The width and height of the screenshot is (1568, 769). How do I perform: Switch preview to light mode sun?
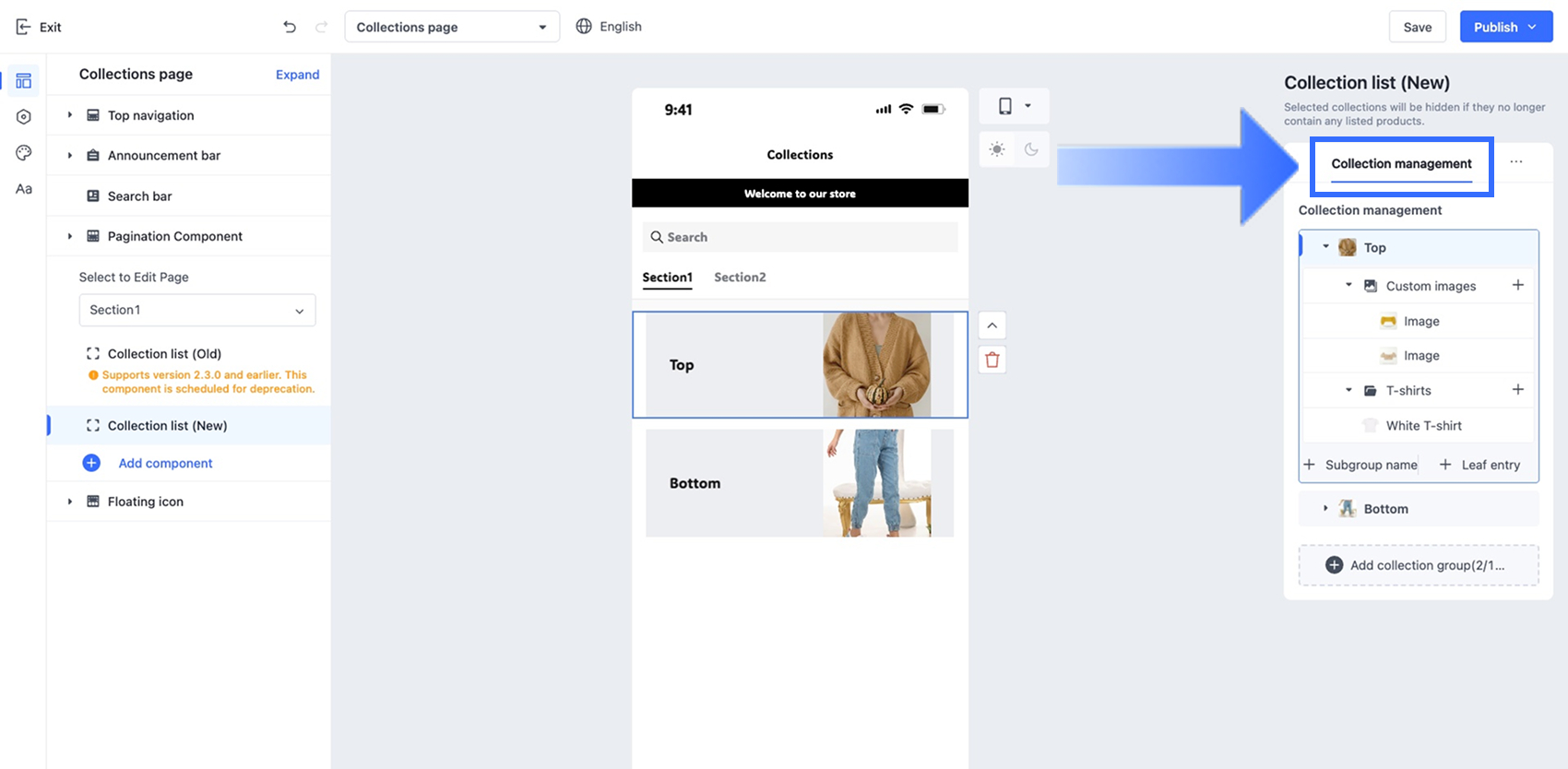997,149
